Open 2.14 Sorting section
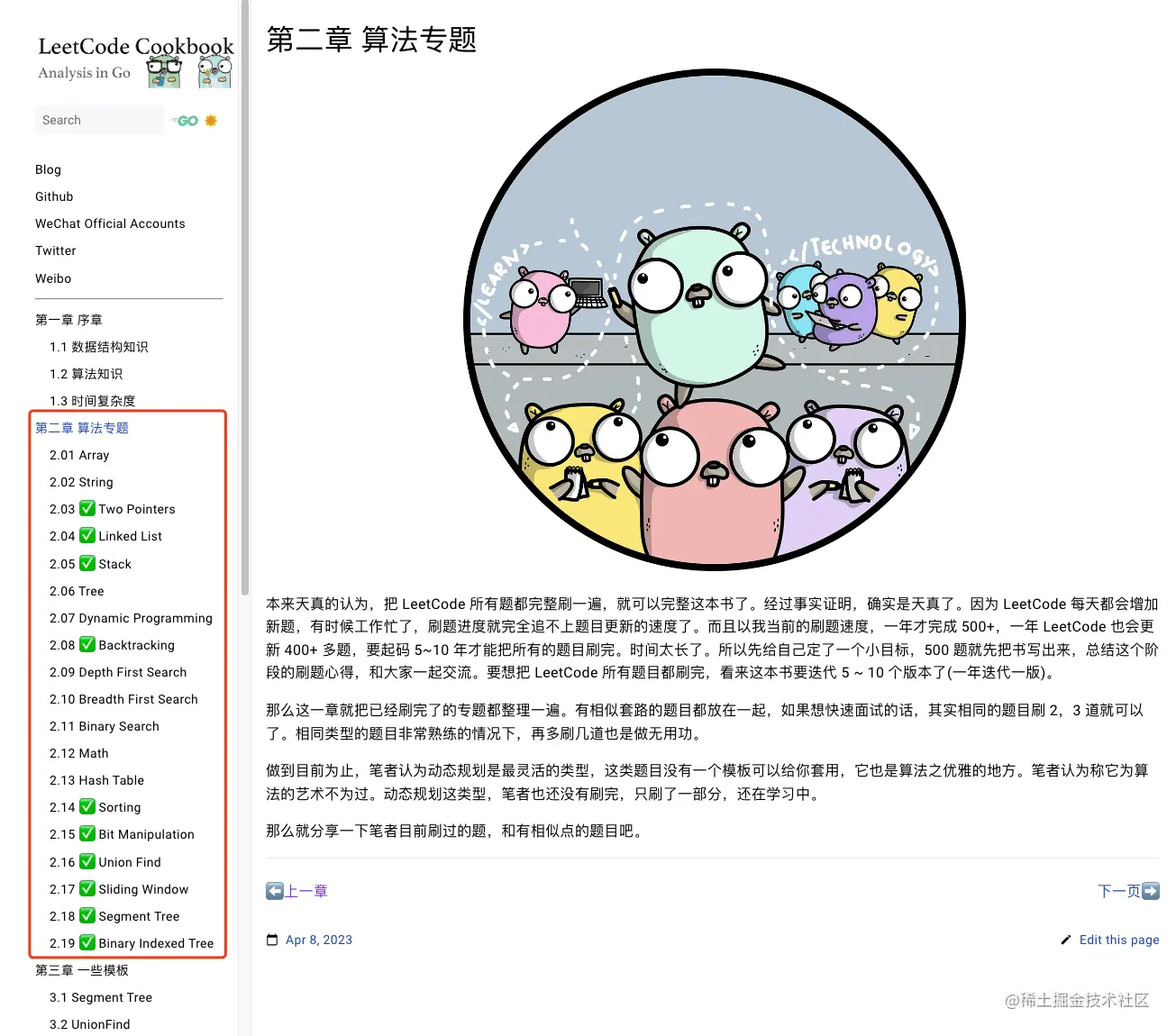Viewport: 1176px width, 1036px height. 96,807
